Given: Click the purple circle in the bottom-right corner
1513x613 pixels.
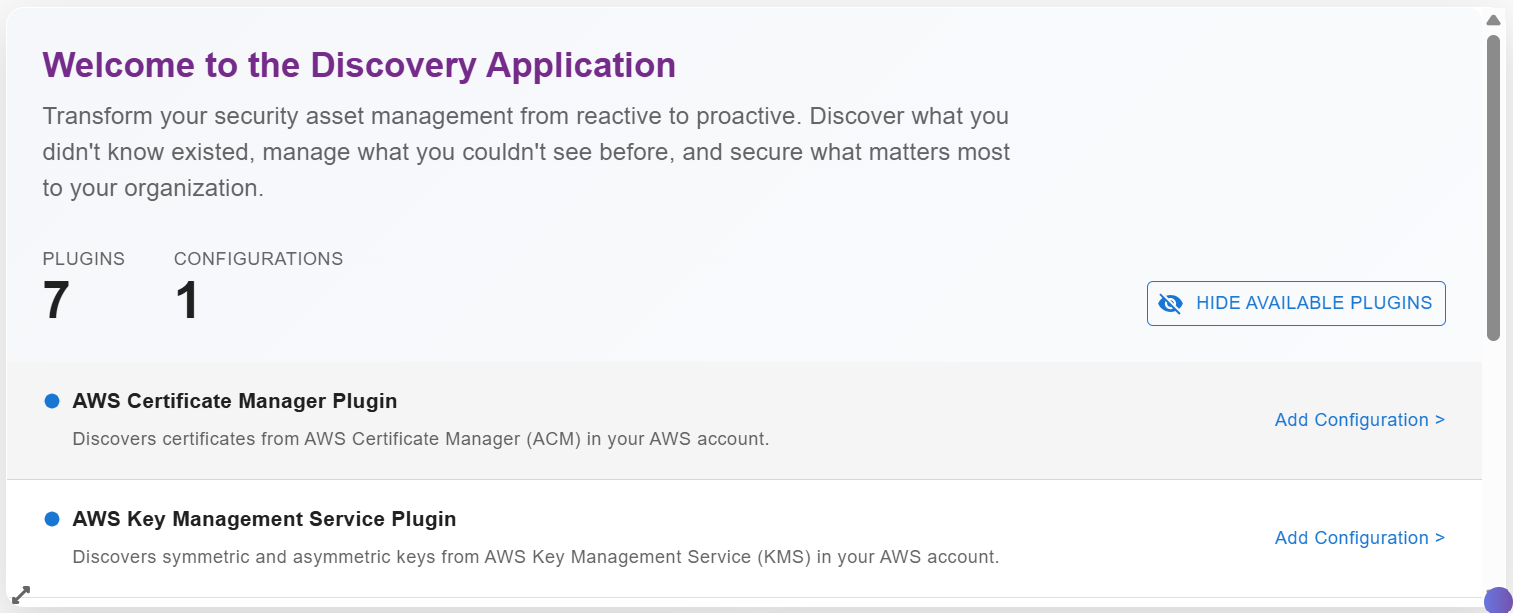Looking at the screenshot, I should tap(1497, 600).
